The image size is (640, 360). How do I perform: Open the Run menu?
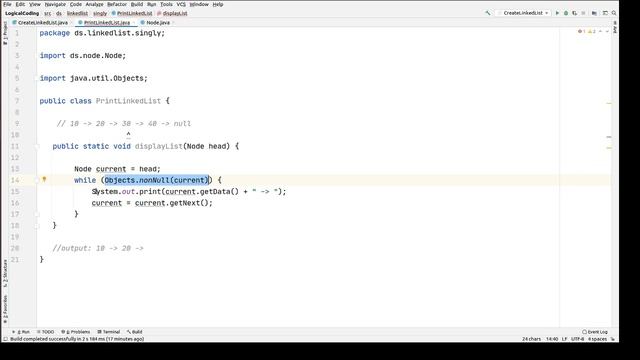[151, 4]
